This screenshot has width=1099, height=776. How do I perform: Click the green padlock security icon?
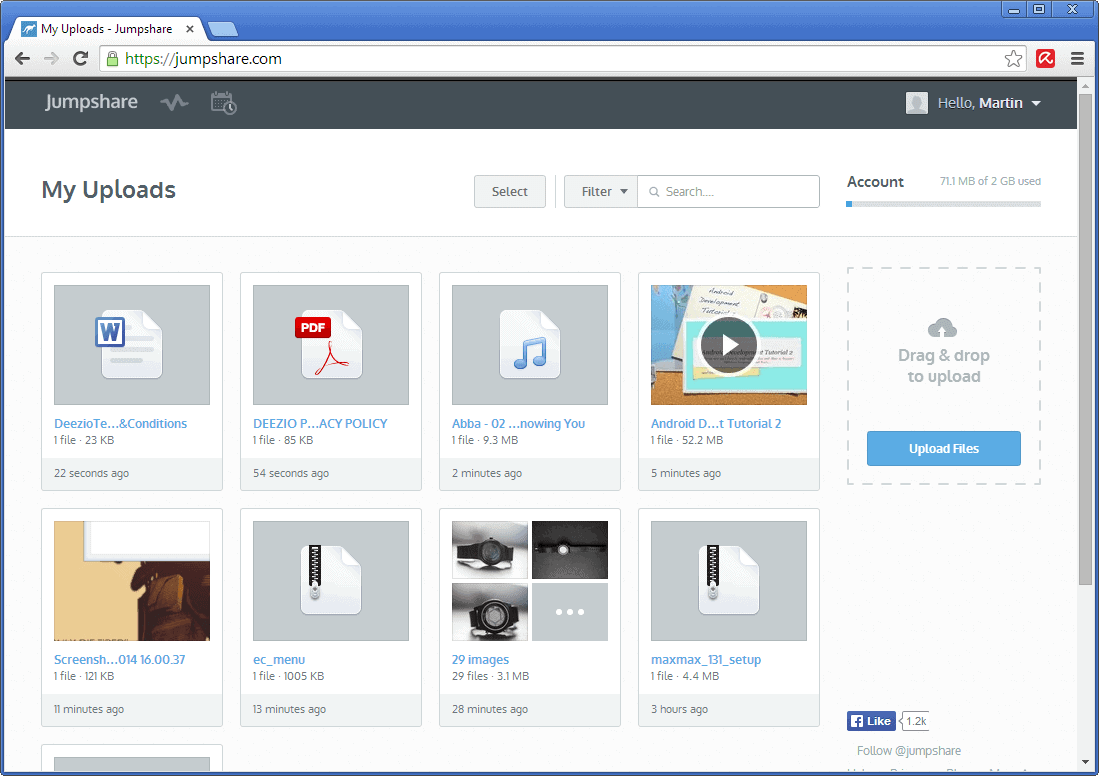pos(112,59)
